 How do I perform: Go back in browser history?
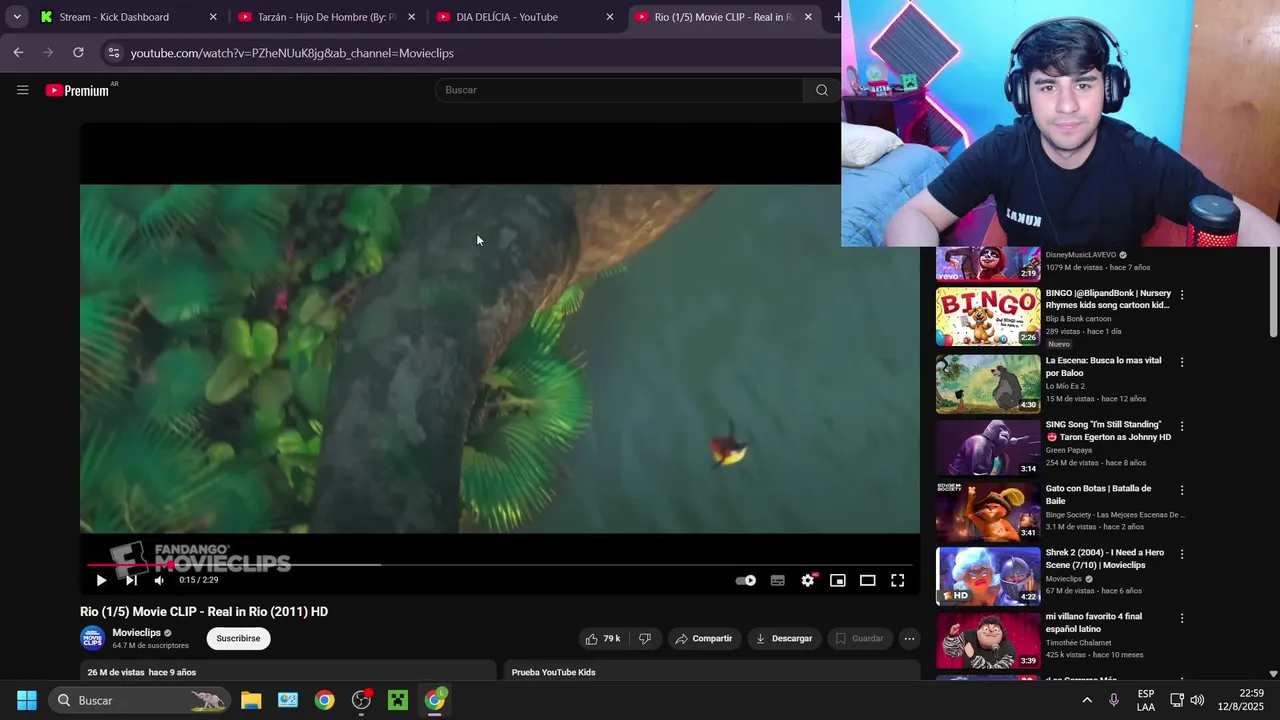pos(18,52)
